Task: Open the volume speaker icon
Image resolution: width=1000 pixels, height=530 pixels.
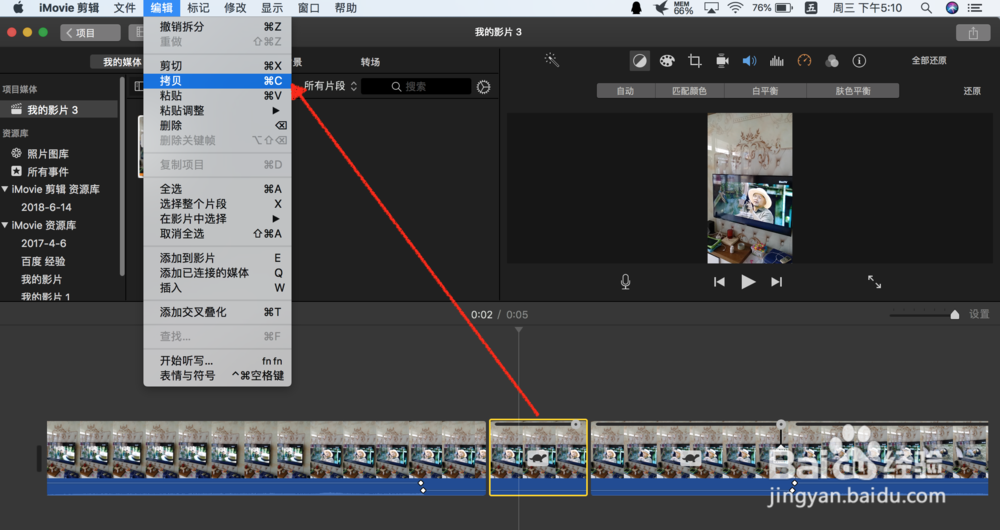Action: pos(749,61)
